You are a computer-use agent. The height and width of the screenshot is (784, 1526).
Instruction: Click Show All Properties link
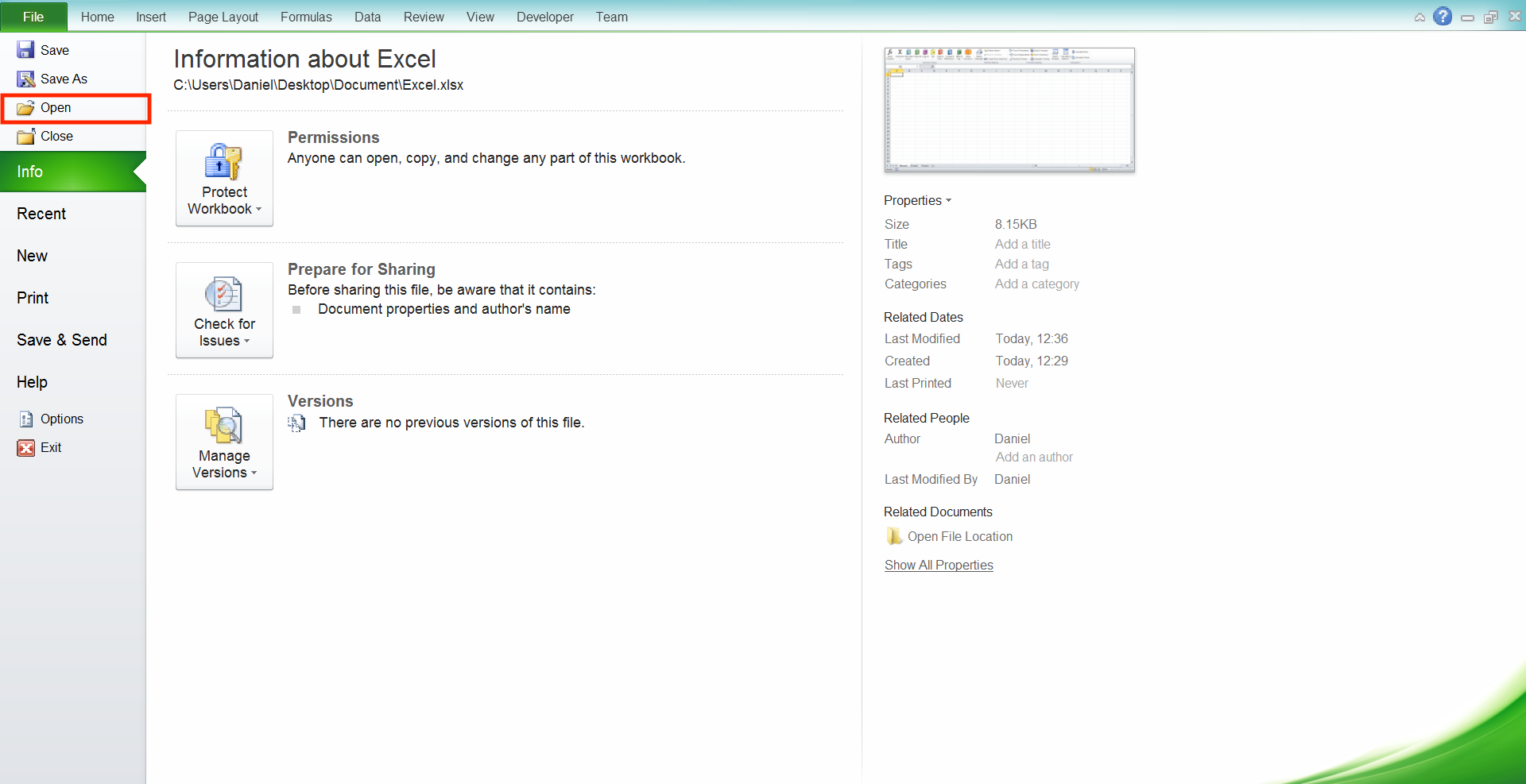coord(939,565)
